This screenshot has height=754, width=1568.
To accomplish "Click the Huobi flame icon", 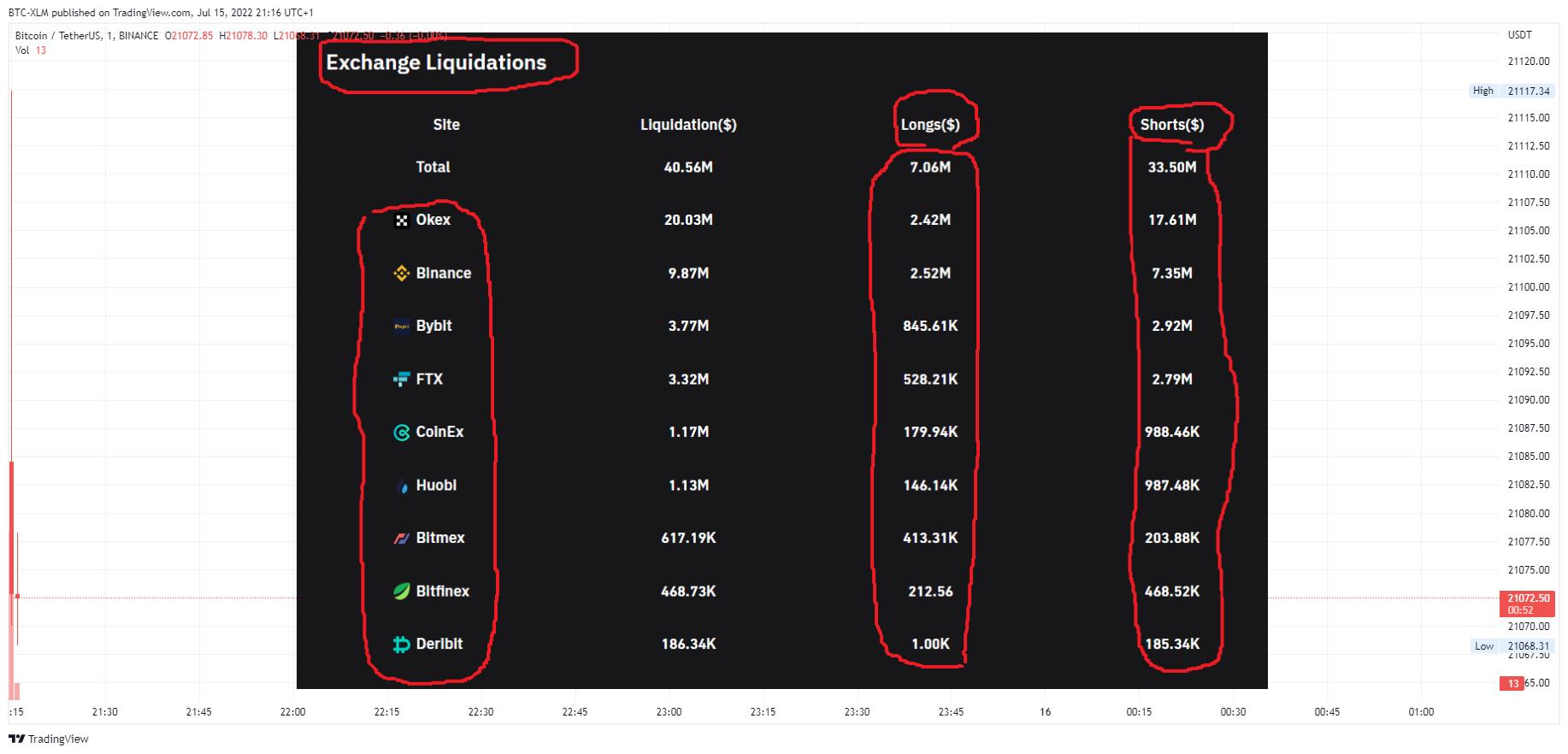I will click(403, 486).
